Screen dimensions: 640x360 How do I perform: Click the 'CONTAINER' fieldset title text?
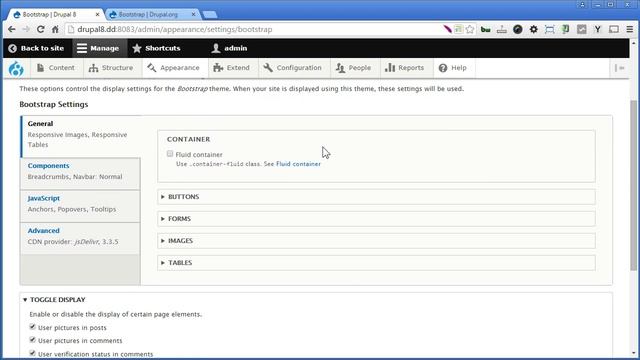coord(189,139)
